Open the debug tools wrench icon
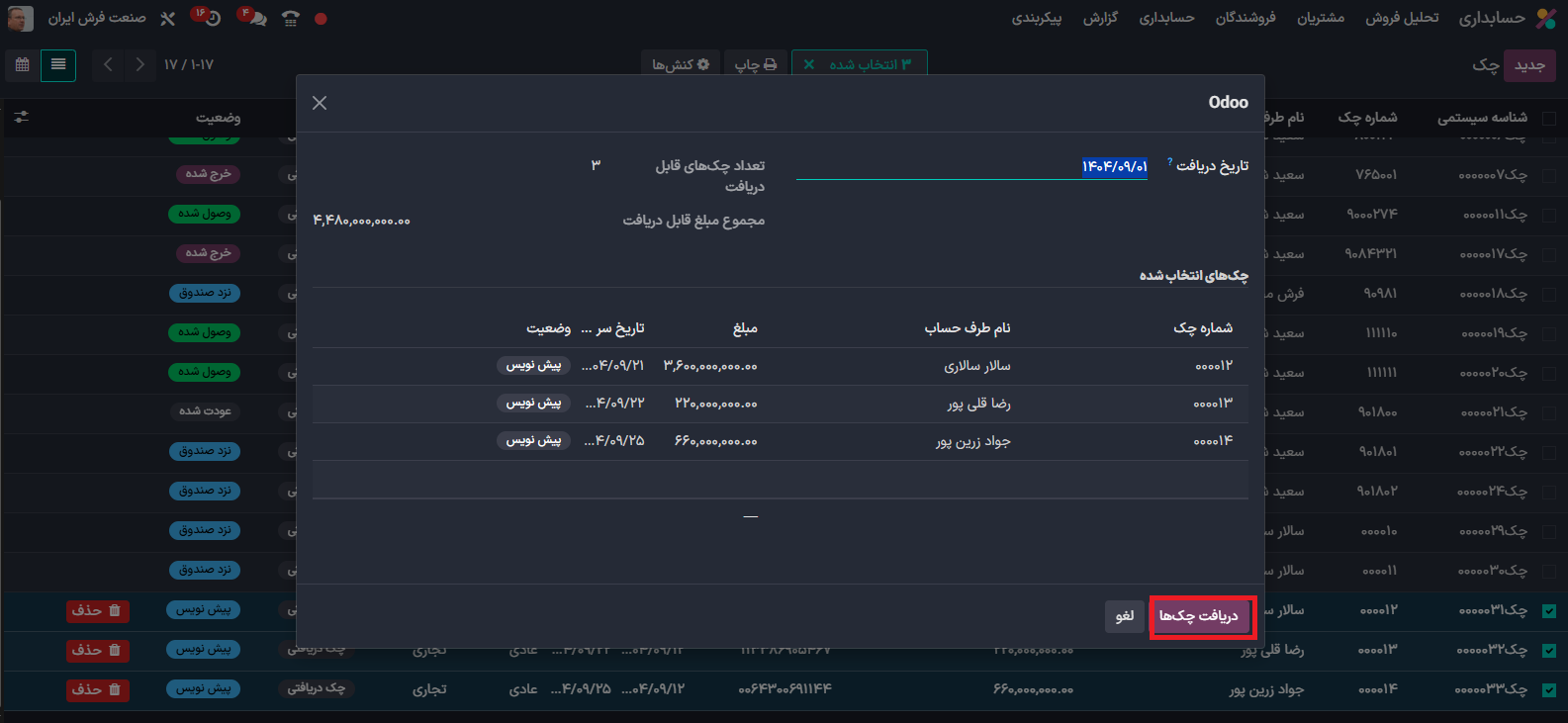Viewport: 1568px width, 723px height. tap(168, 19)
